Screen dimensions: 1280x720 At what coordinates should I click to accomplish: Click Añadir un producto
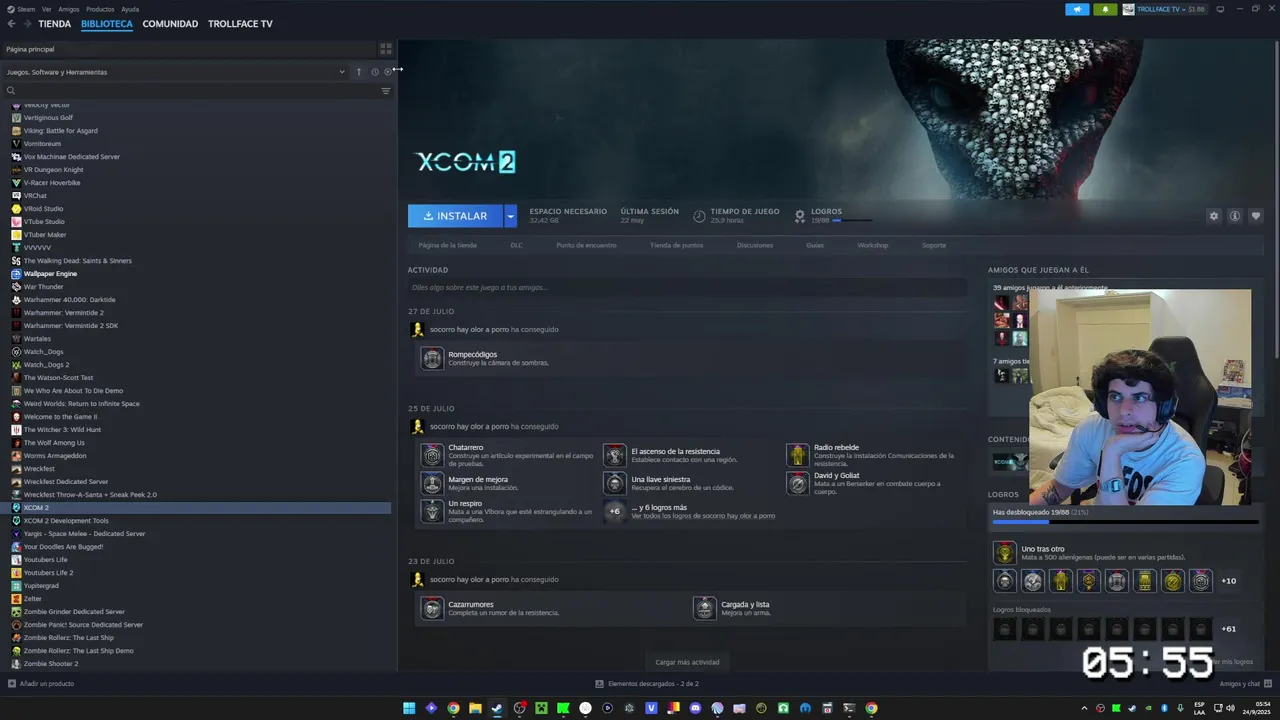tap(41, 684)
